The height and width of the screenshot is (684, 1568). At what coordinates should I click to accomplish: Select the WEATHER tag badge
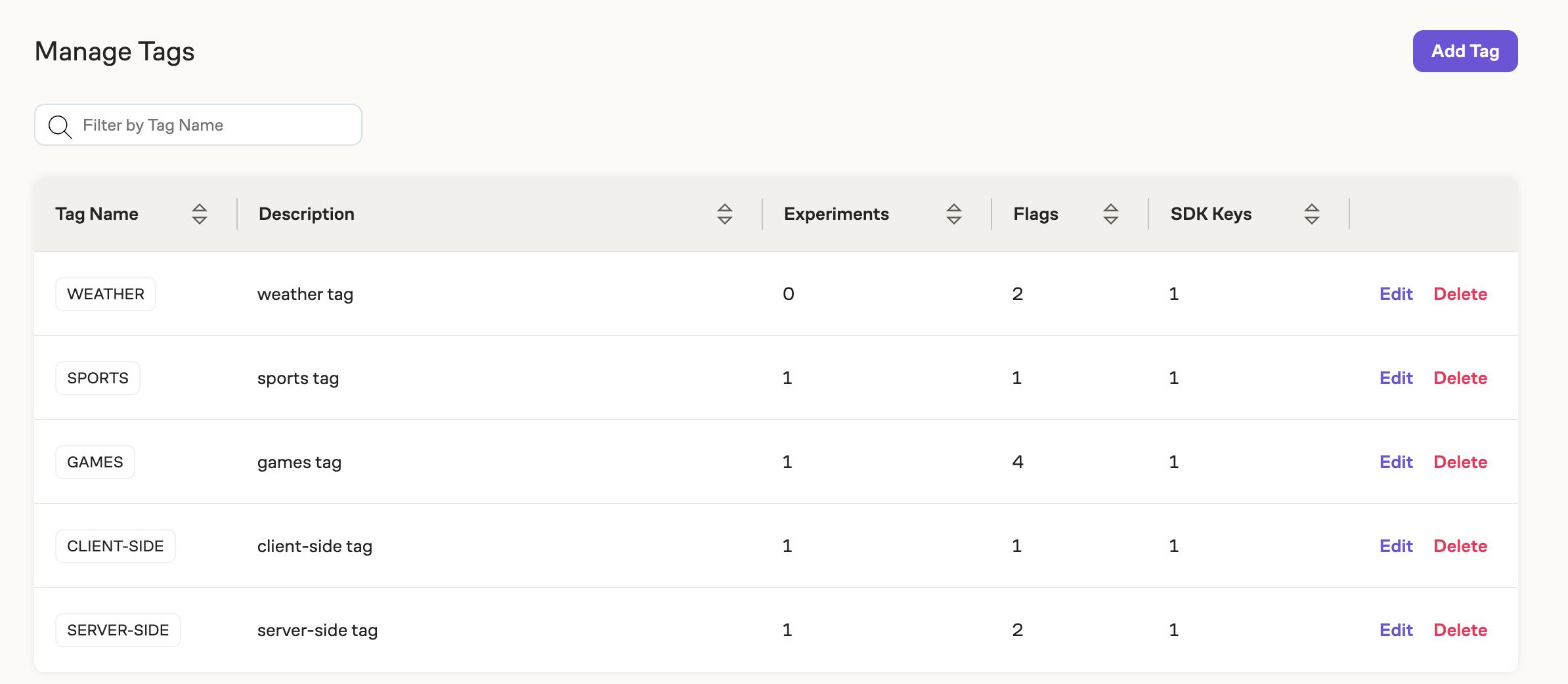(106, 294)
